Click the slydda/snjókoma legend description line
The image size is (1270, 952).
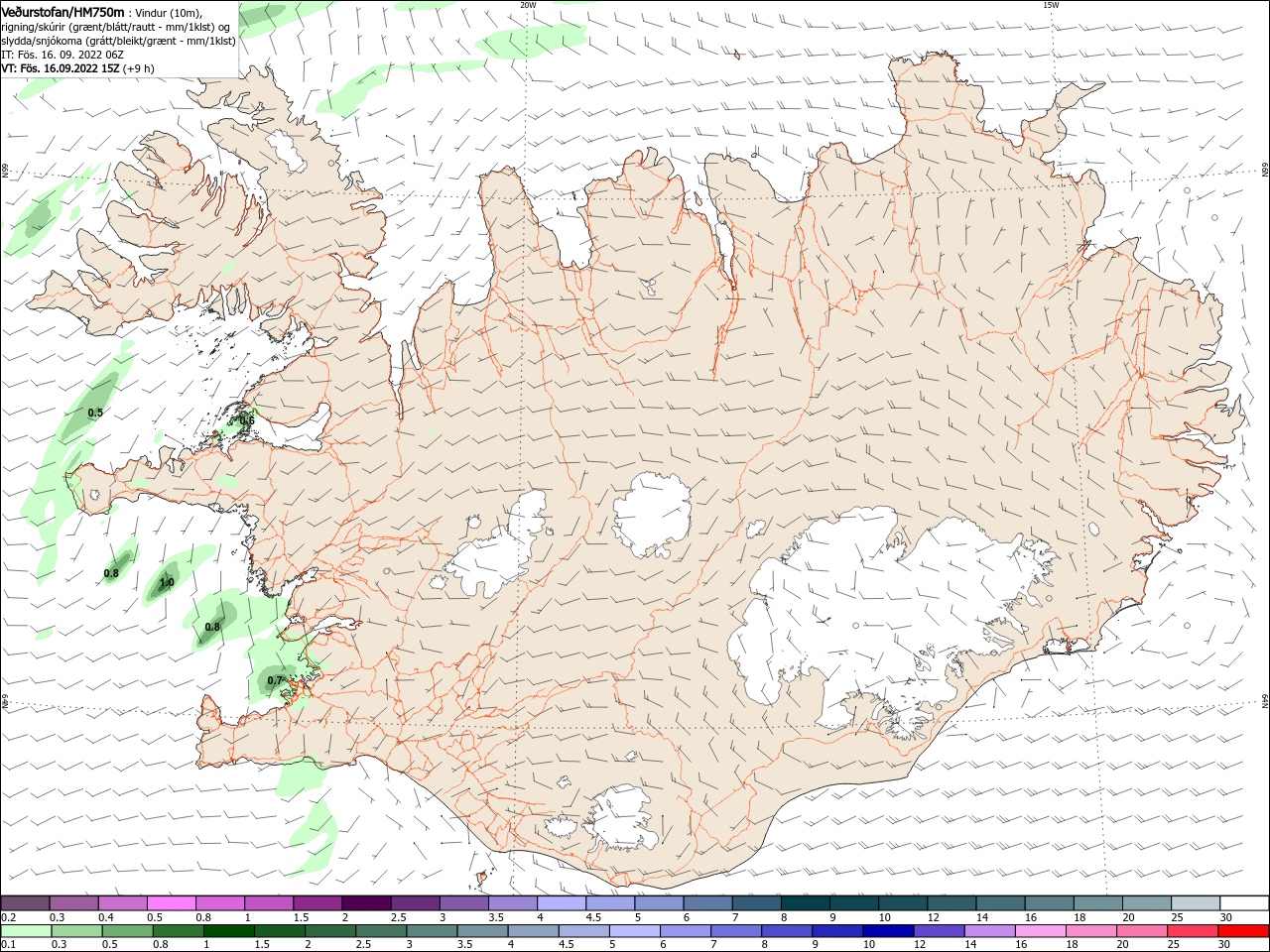tap(118, 41)
